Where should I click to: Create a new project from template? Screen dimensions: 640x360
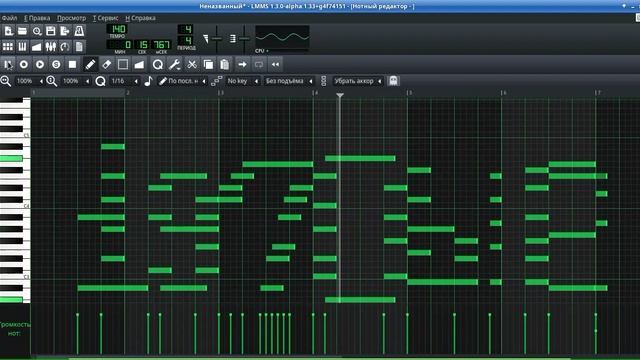(x=9, y=31)
